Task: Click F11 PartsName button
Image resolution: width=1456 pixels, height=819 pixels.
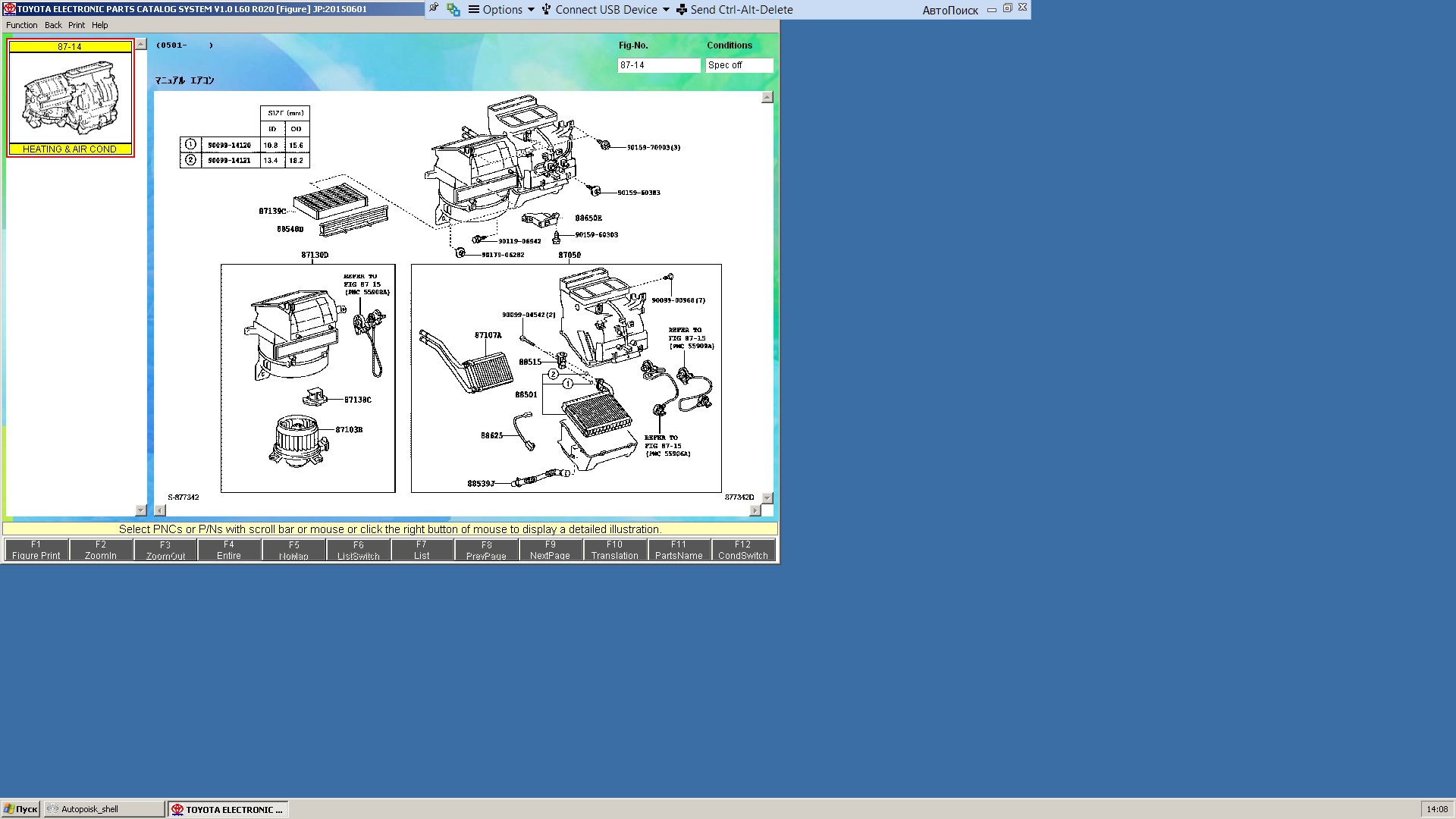Action: tap(679, 550)
